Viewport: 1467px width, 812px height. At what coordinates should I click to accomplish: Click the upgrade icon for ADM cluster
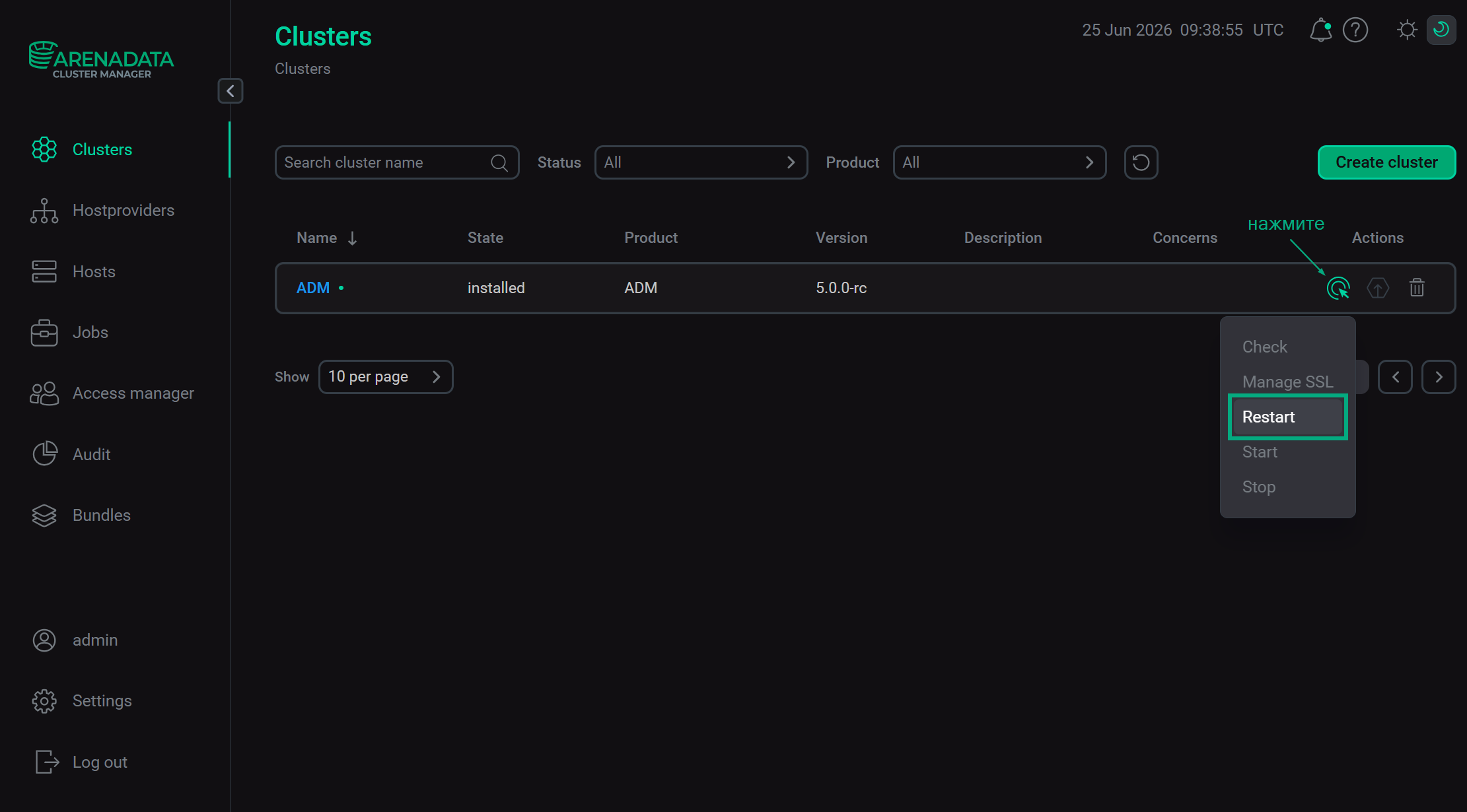click(1378, 288)
